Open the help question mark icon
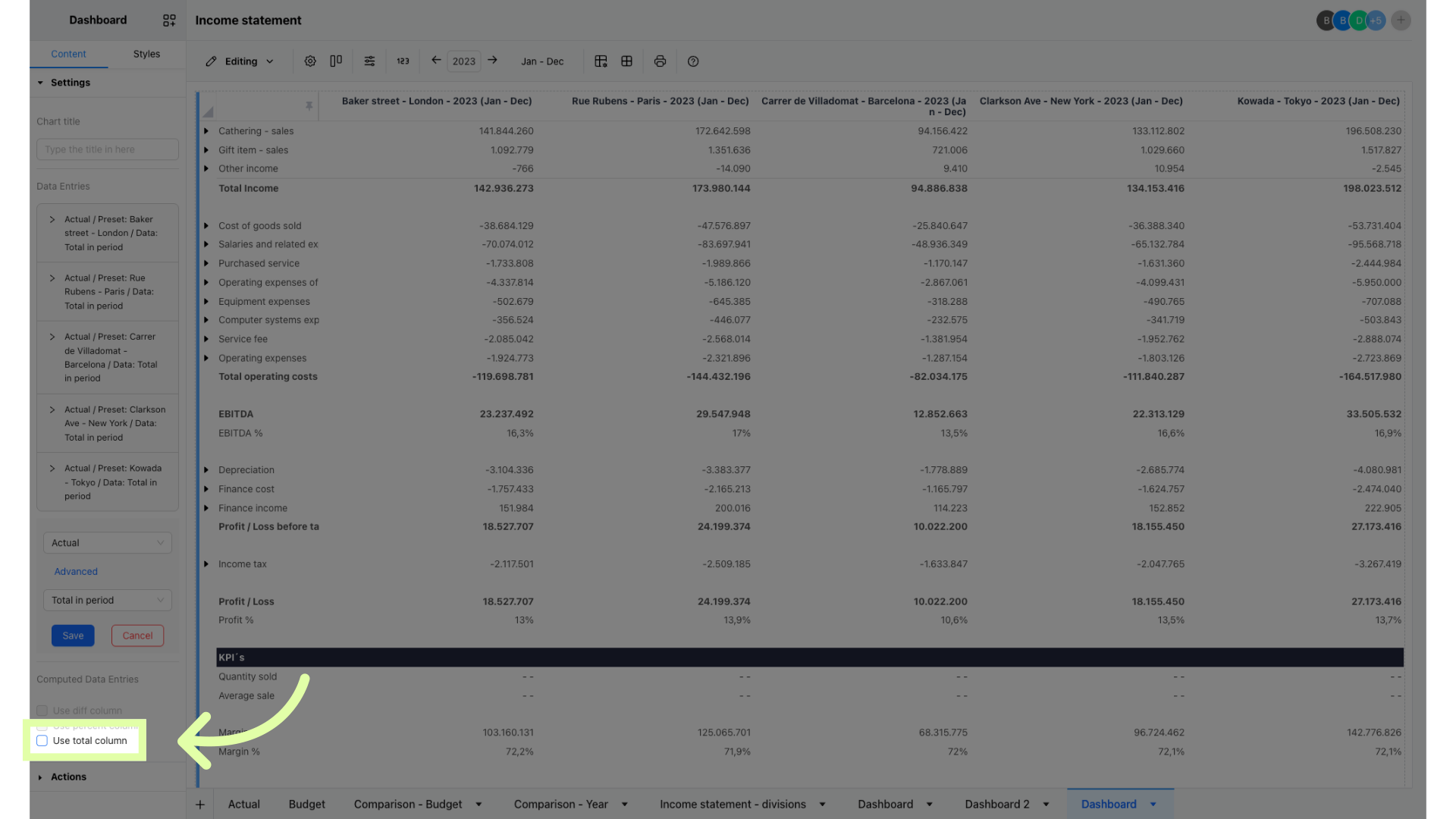 coord(692,61)
